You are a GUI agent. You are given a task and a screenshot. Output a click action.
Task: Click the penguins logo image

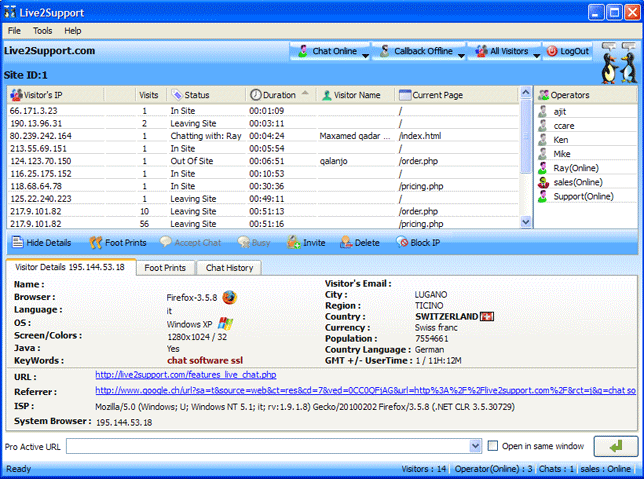[x=619, y=63]
